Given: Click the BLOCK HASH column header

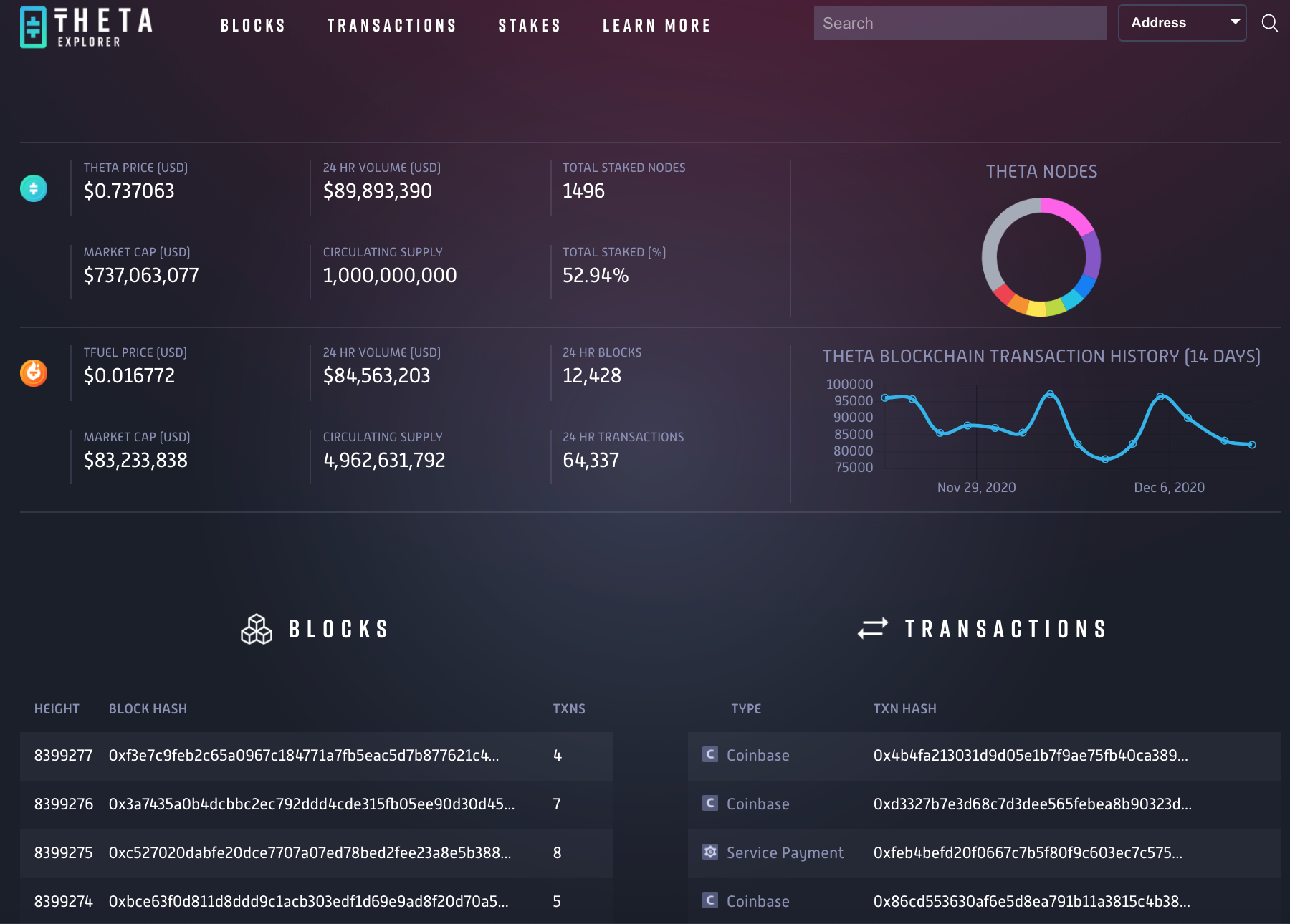Looking at the screenshot, I should (x=148, y=709).
